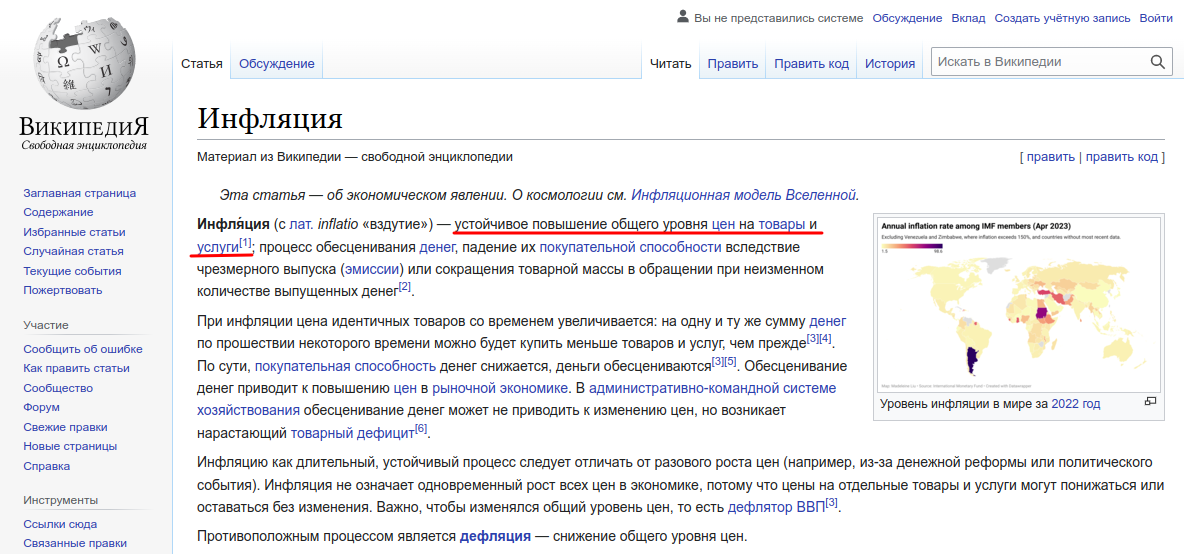1184x554 pixels.
Task: Click the section править link in brackets
Action: [x=1050, y=157]
